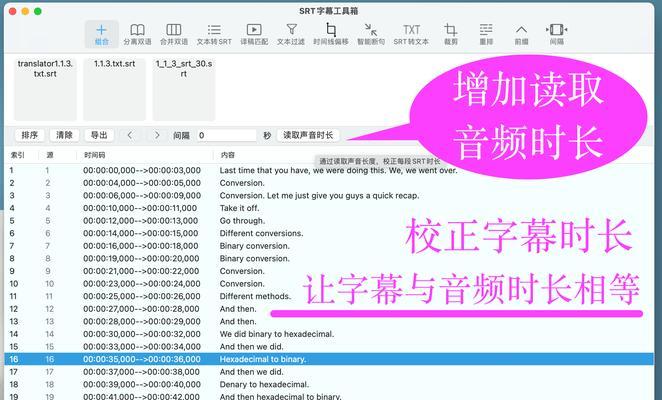
Task: Select the 1.1.3.txt.srt file tile
Action: click(114, 89)
